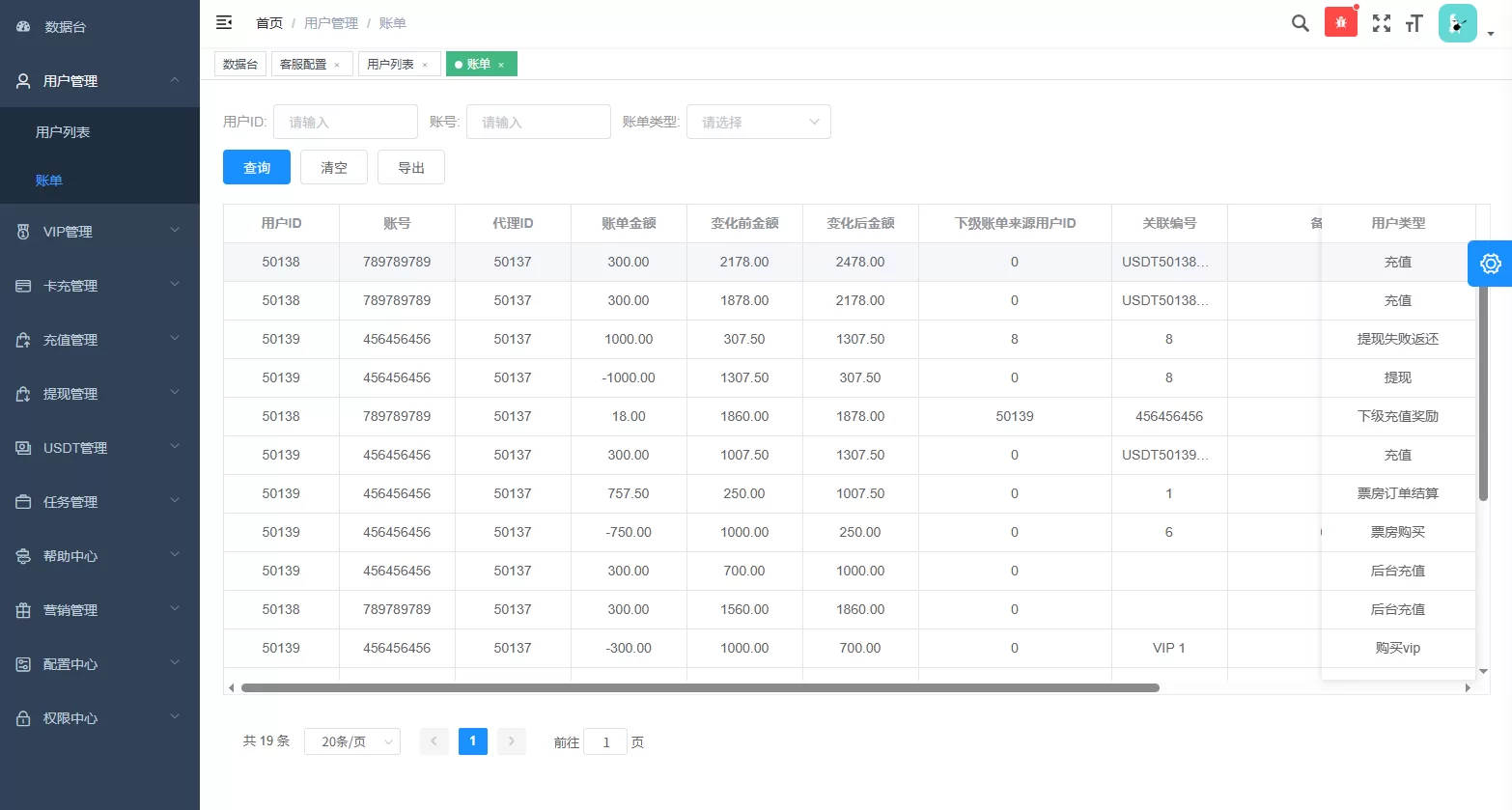
Task: Open the global search magnifier icon
Action: [1300, 22]
